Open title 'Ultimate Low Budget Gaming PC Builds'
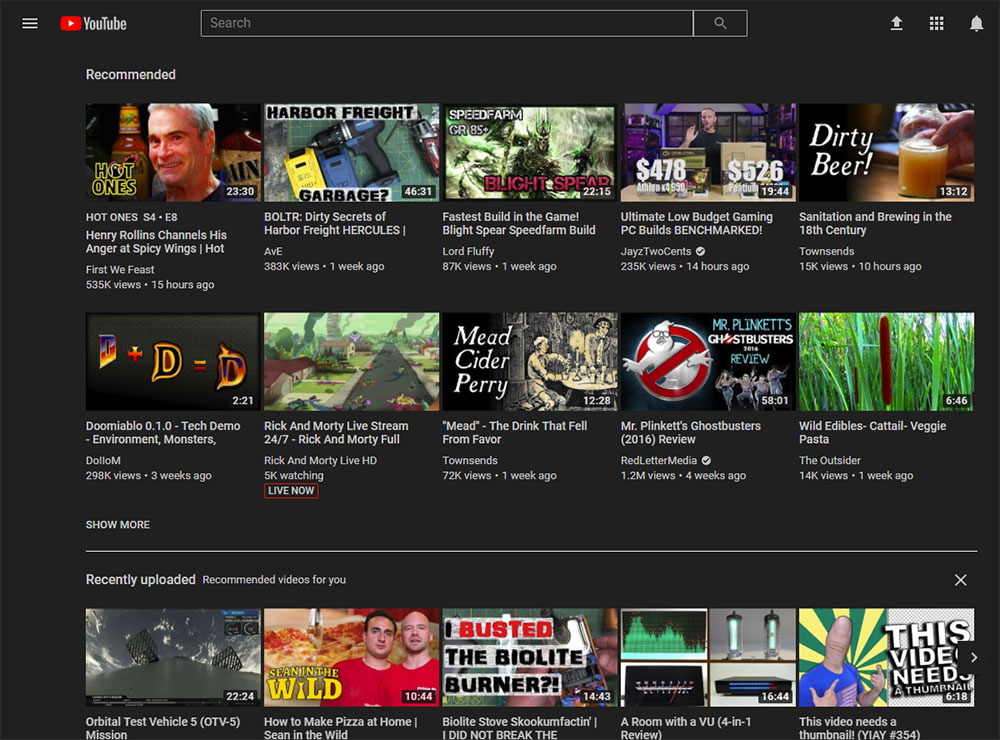 pyautogui.click(x=696, y=223)
